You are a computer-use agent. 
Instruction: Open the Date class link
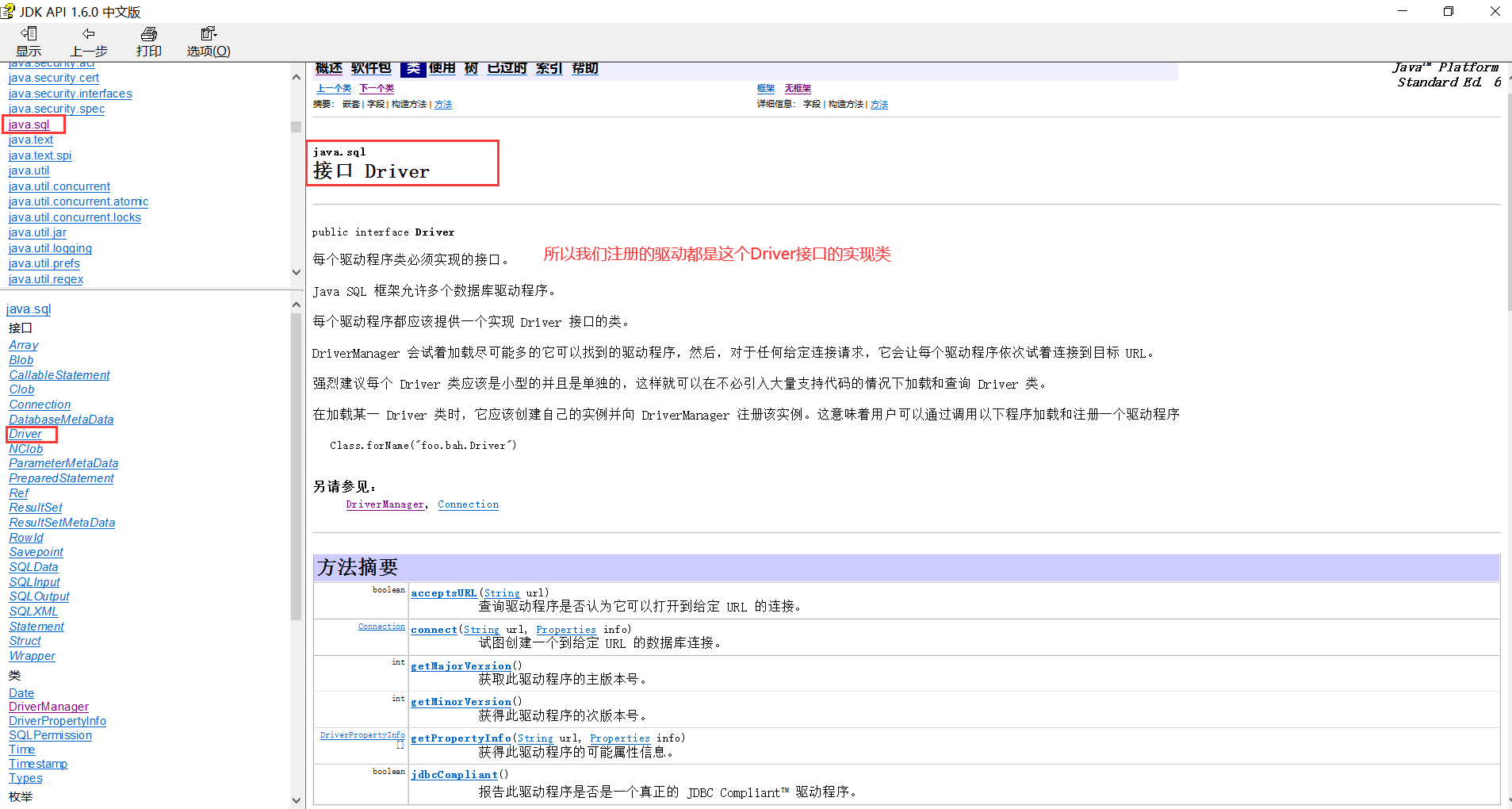point(21,693)
